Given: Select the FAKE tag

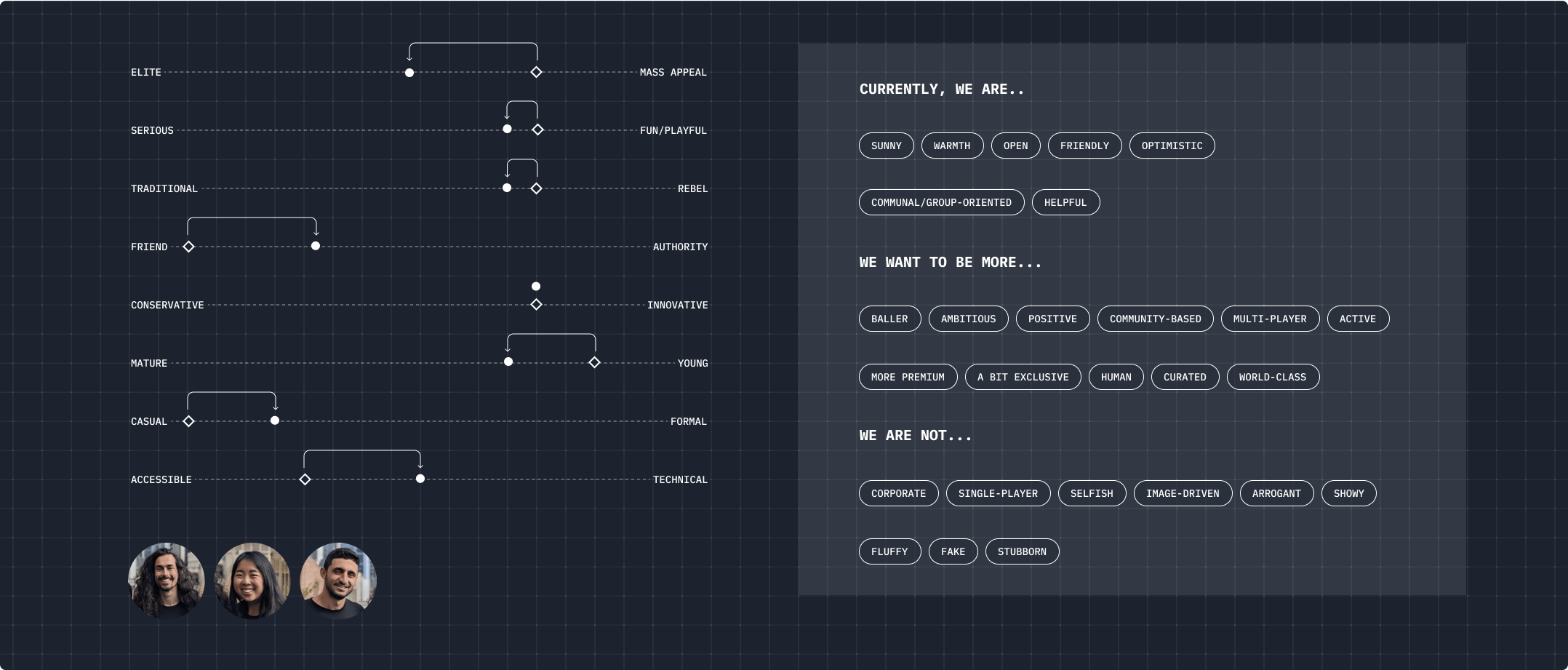Looking at the screenshot, I should click(953, 551).
